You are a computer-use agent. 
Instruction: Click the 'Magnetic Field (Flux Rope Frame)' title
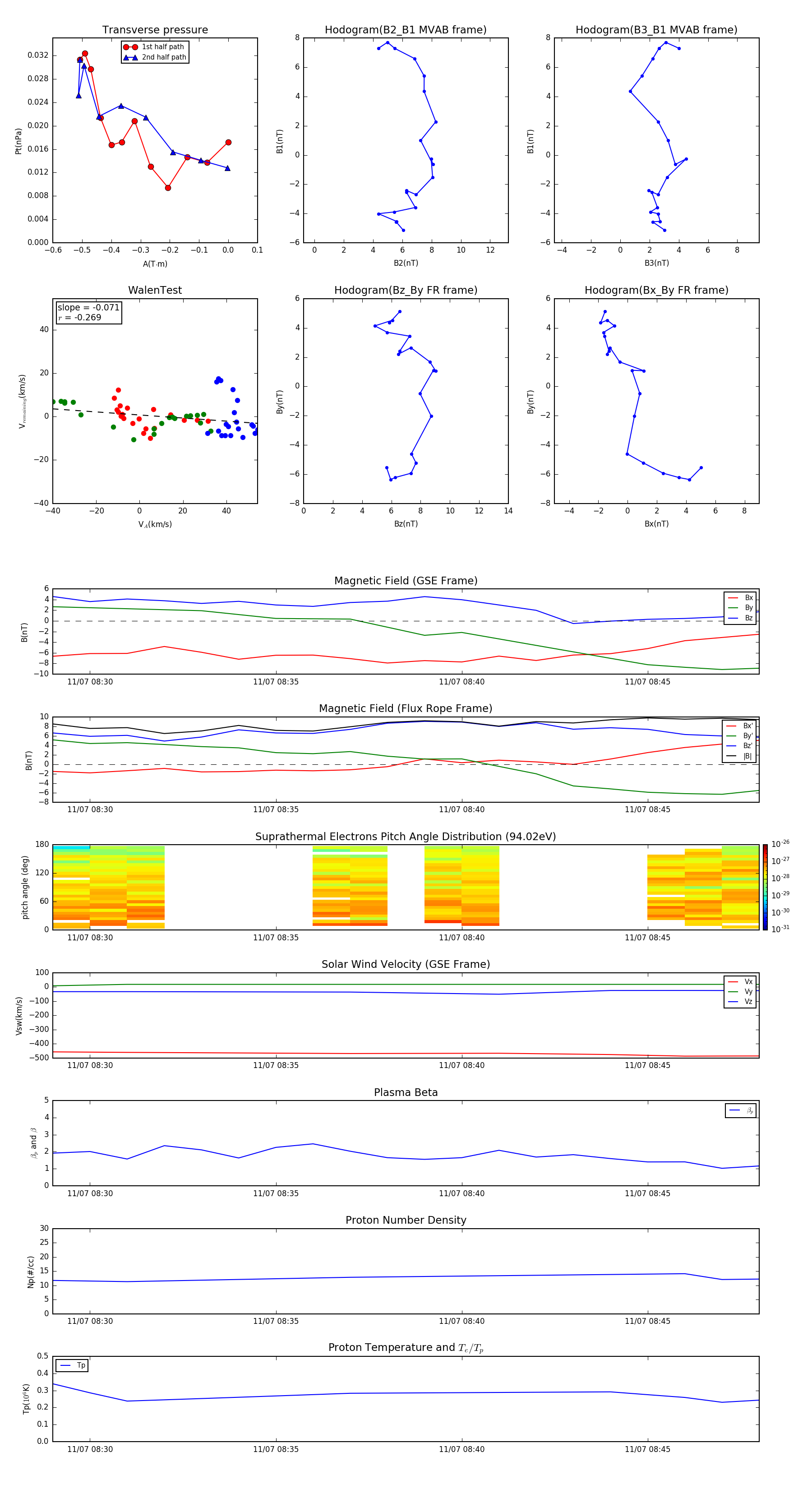[x=406, y=709]
